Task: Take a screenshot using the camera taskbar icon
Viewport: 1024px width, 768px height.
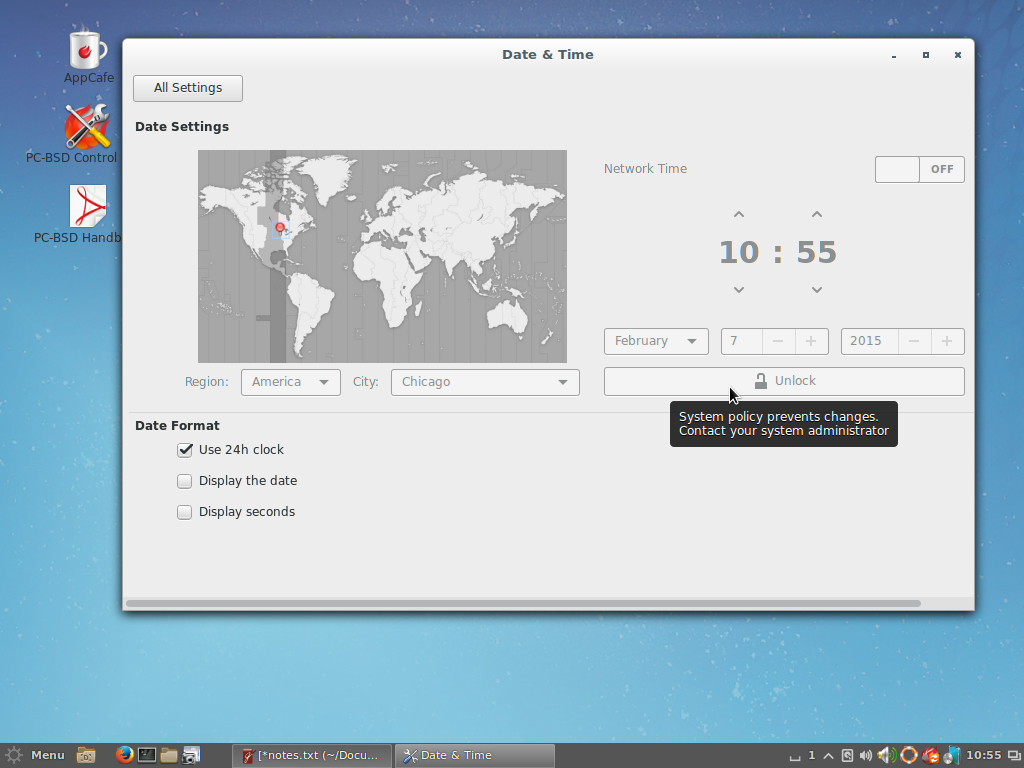Action: (x=192, y=755)
